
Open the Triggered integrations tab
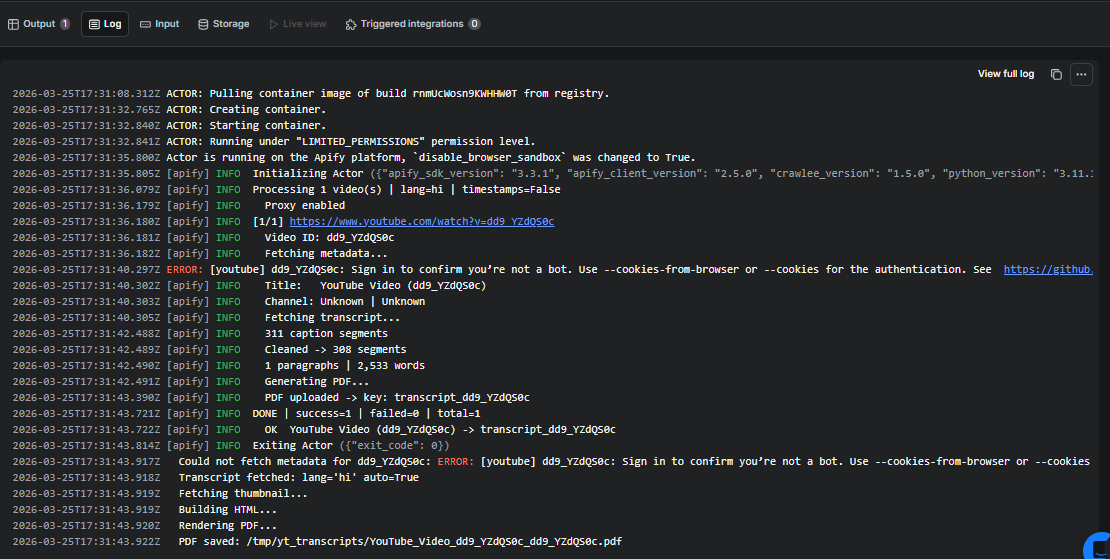coord(413,24)
